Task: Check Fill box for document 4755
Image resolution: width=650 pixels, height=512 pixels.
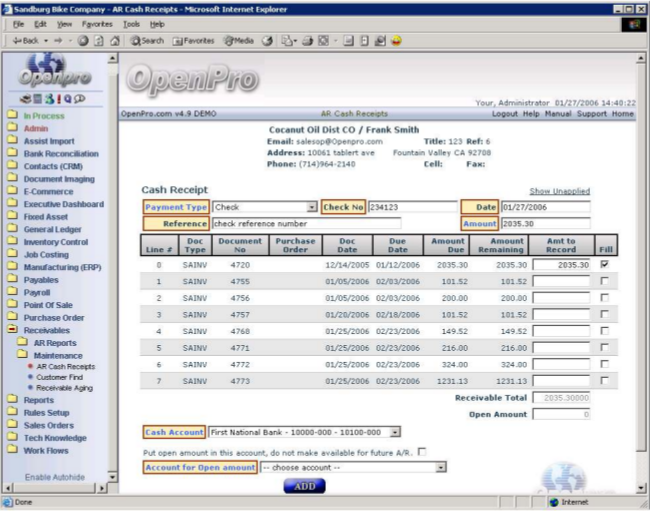Action: [606, 282]
